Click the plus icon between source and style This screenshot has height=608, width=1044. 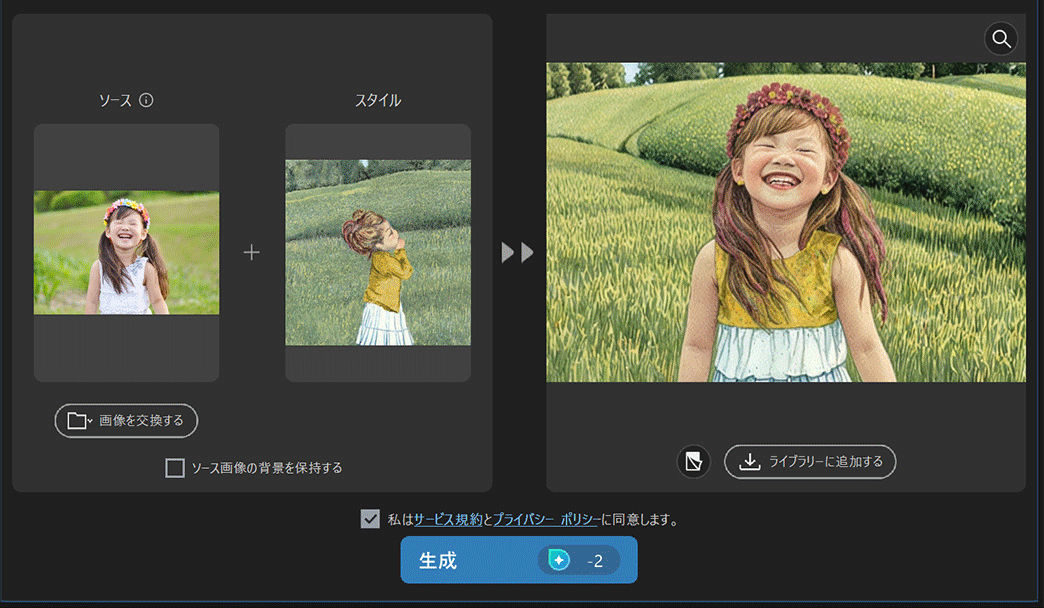tap(251, 253)
